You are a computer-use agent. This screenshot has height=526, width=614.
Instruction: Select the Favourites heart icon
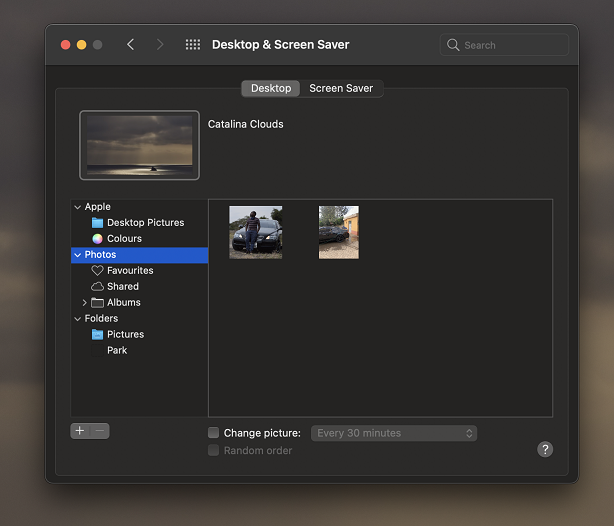[97, 271]
